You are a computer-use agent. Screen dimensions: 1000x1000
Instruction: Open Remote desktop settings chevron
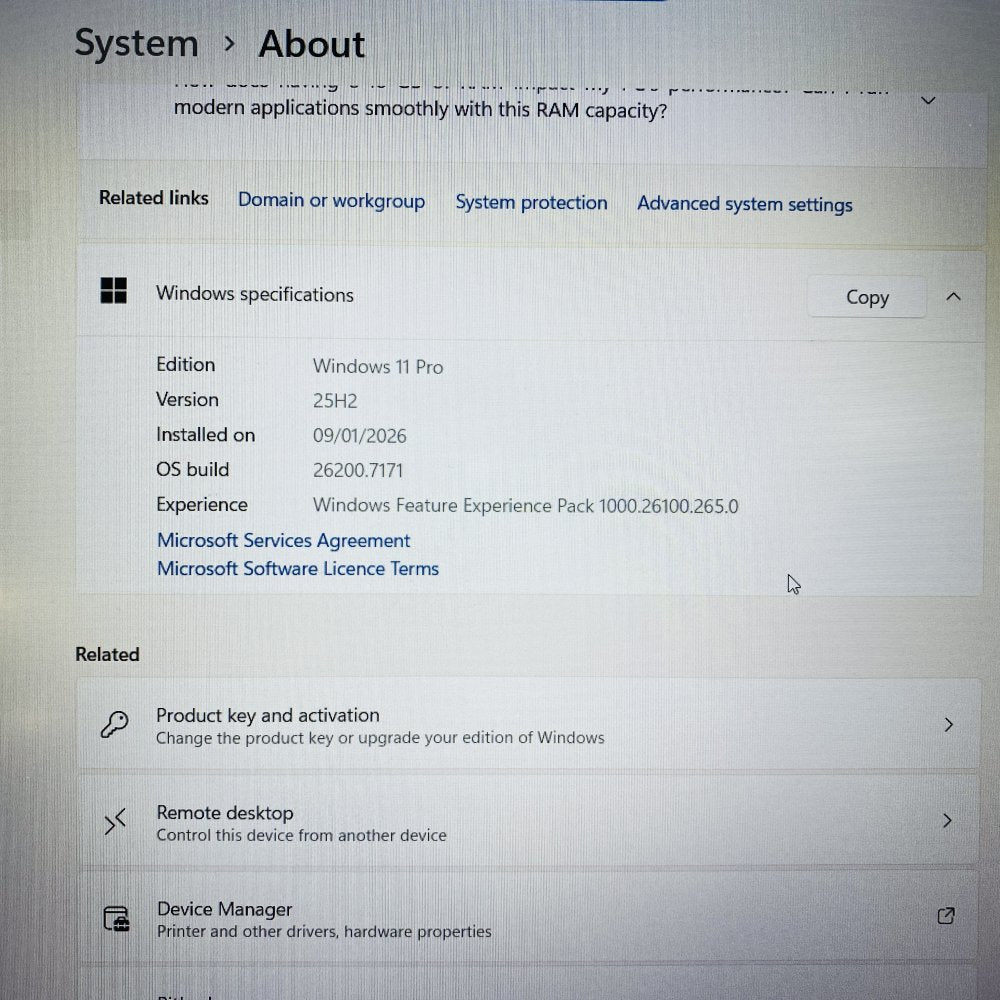(947, 820)
